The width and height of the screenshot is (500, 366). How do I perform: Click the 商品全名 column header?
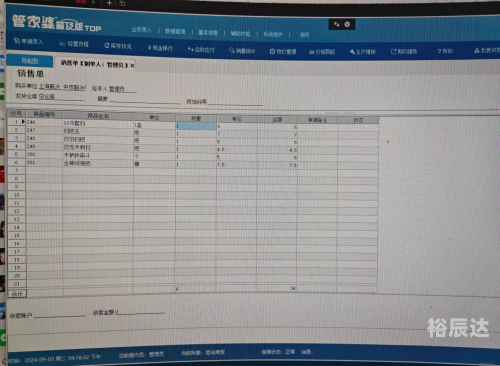click(x=98, y=116)
